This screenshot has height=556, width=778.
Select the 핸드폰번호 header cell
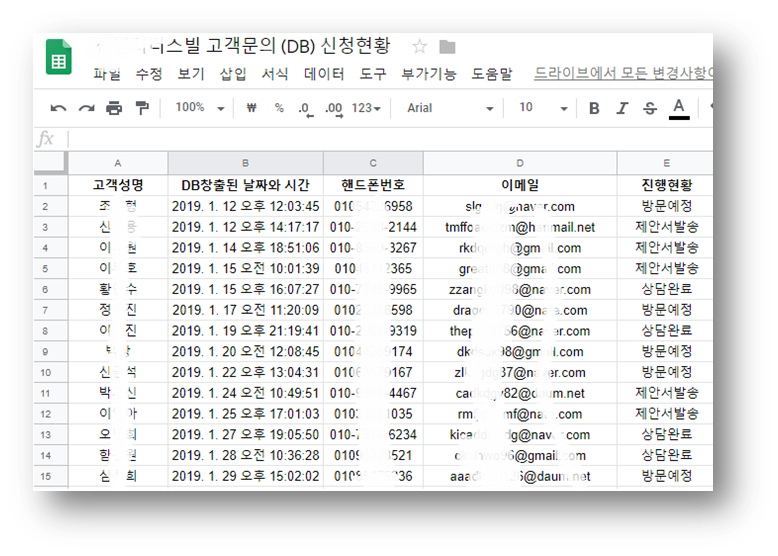coord(373,185)
